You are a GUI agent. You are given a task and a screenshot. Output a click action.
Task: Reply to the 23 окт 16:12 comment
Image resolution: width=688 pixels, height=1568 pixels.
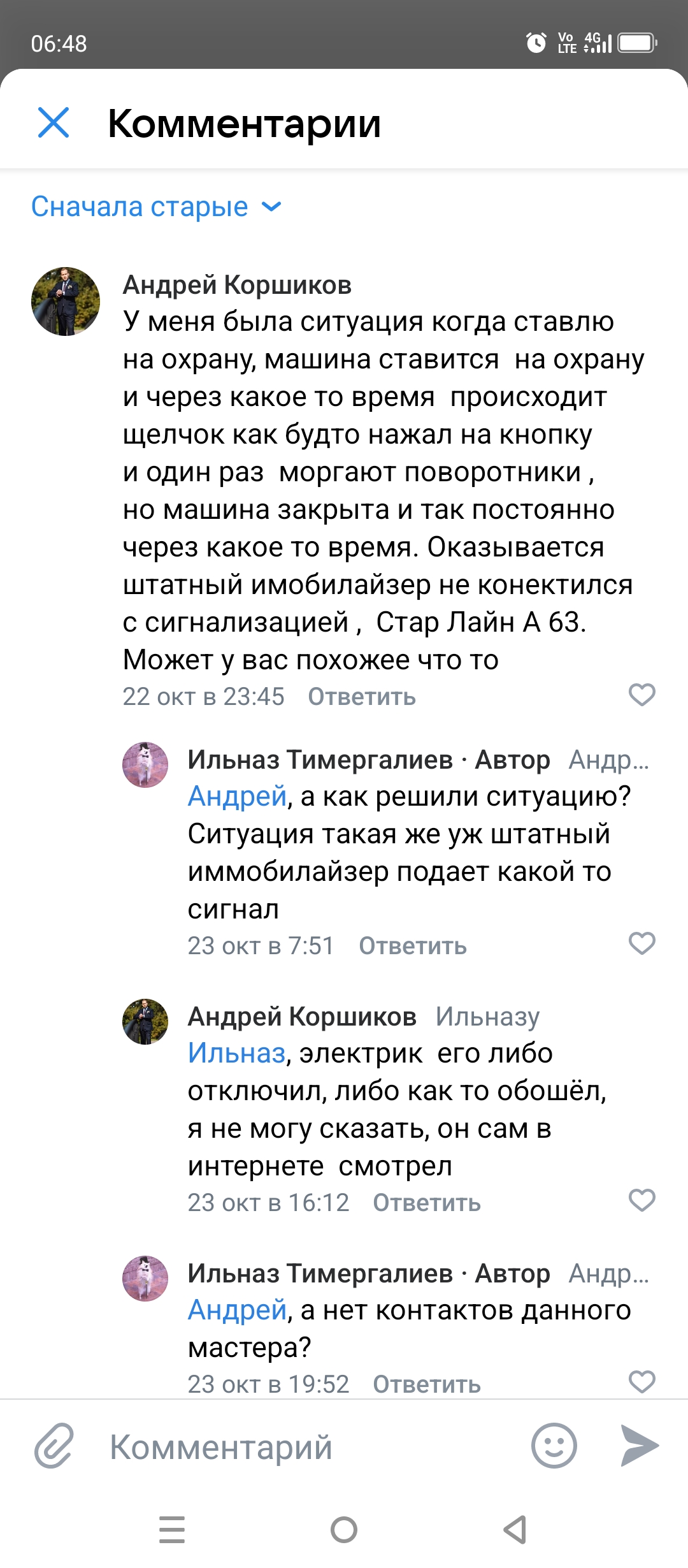[426, 1203]
